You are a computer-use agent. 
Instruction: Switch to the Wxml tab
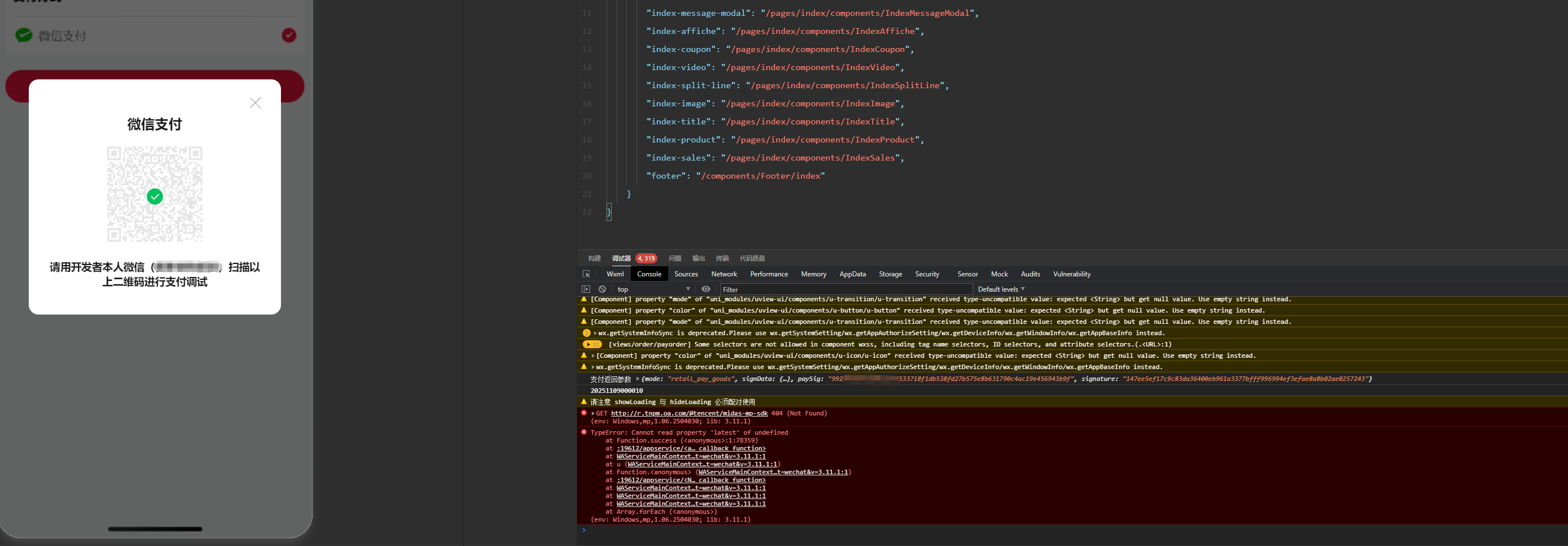click(x=615, y=274)
